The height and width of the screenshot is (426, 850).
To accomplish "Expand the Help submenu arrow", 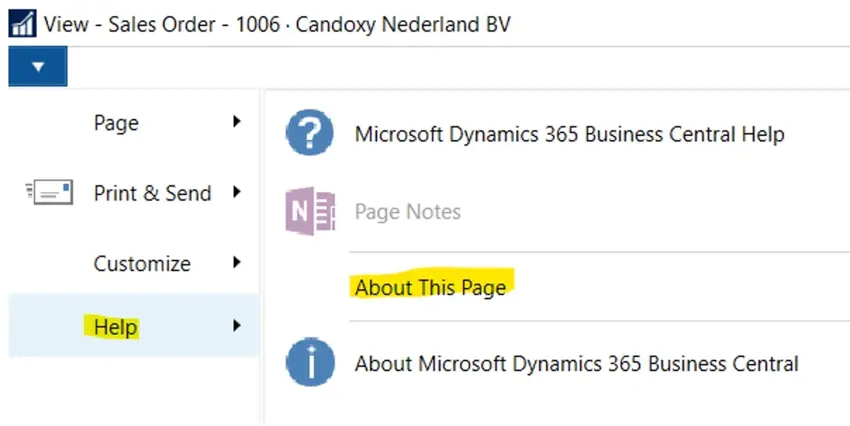I will pyautogui.click(x=237, y=325).
